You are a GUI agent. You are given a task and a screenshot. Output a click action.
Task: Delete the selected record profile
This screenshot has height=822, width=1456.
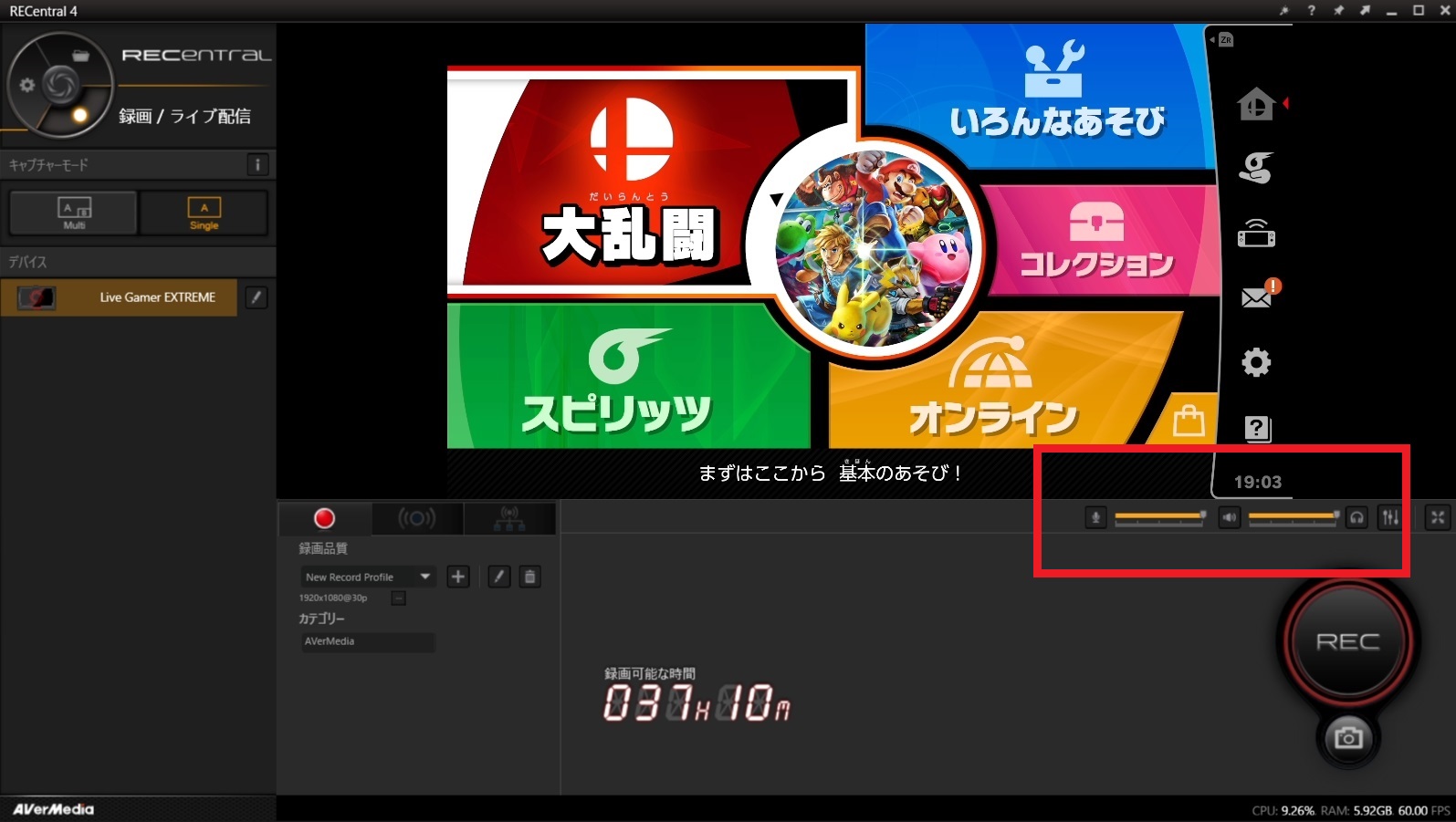[529, 577]
